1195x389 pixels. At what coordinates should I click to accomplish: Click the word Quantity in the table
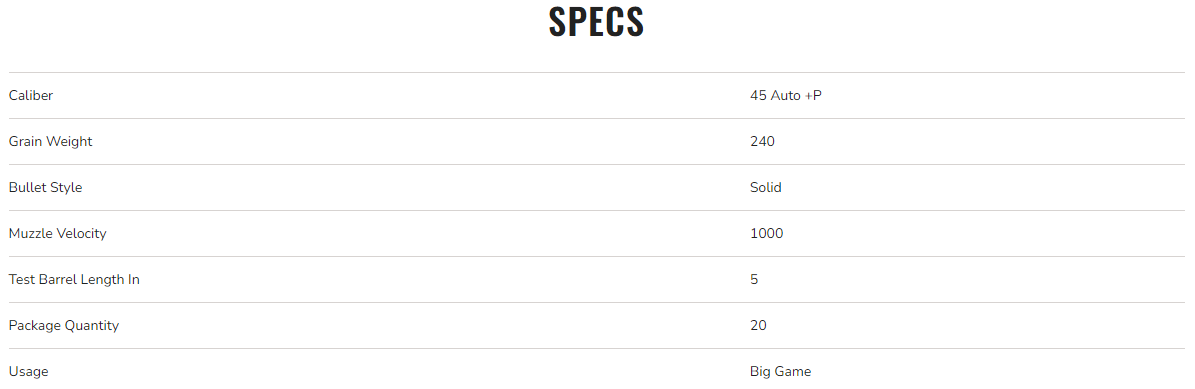point(91,325)
